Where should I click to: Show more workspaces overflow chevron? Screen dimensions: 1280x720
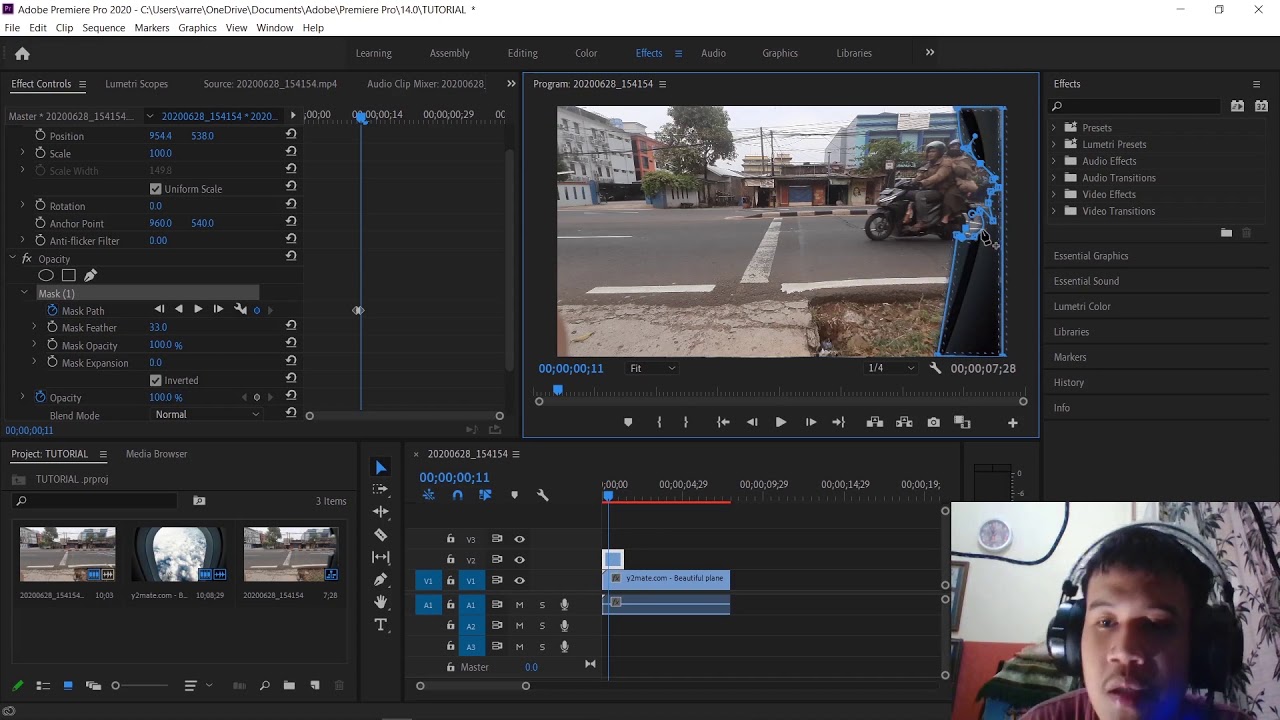point(929,53)
